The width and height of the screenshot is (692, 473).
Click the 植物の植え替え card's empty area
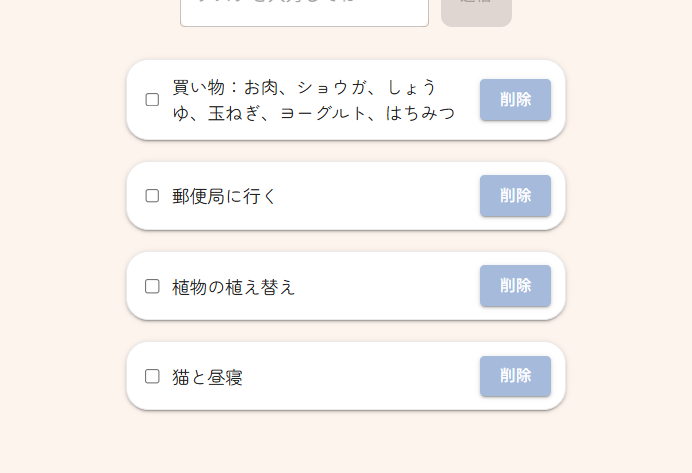(x=390, y=287)
